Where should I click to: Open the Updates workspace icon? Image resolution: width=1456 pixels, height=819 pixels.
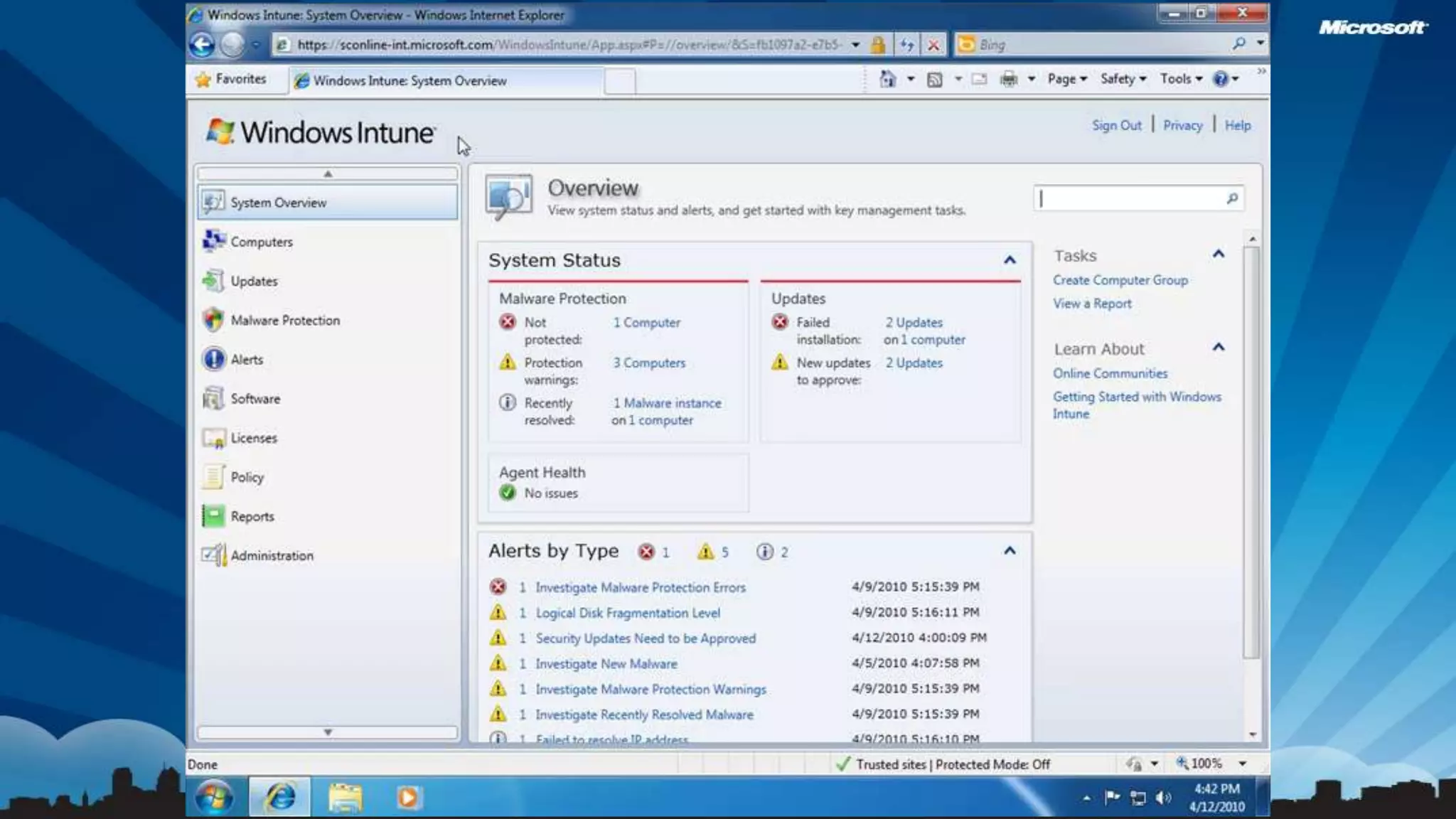pos(213,281)
